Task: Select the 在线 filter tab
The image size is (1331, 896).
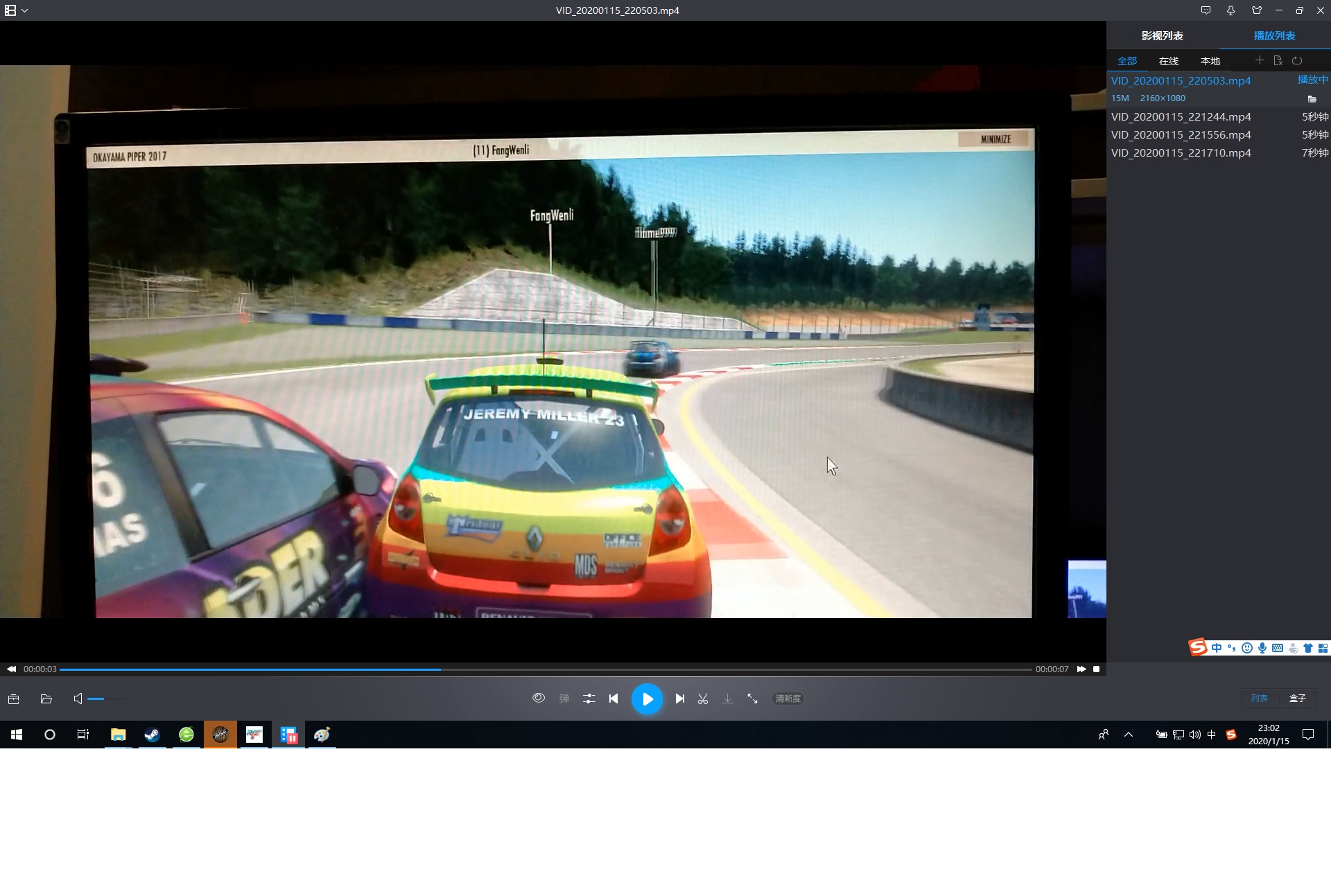Action: 1169,61
